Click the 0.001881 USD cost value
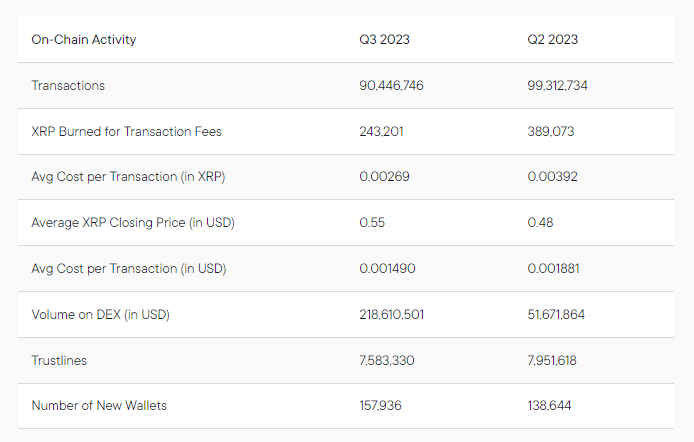Viewport: 694px width, 442px height. [x=554, y=269]
